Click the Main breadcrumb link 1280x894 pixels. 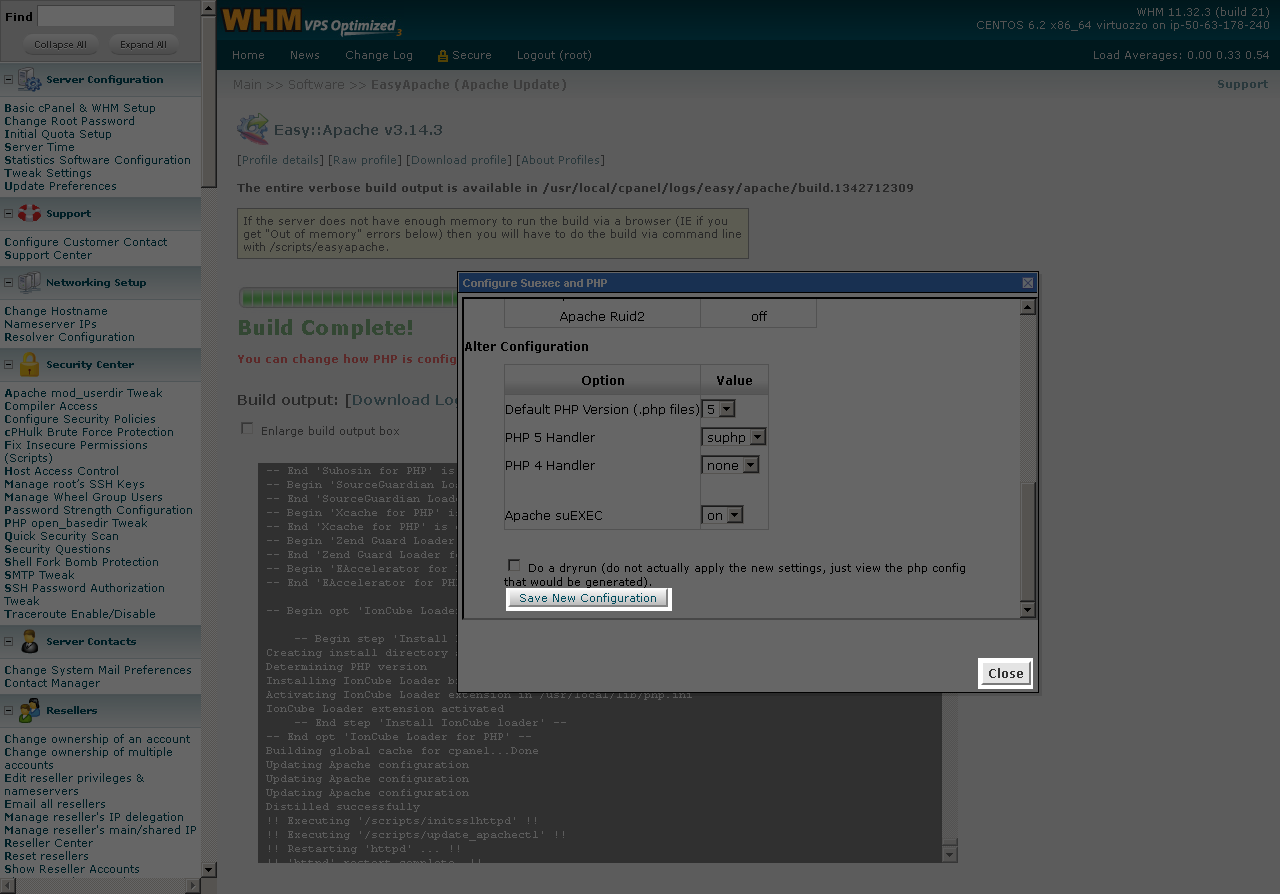[x=247, y=85]
